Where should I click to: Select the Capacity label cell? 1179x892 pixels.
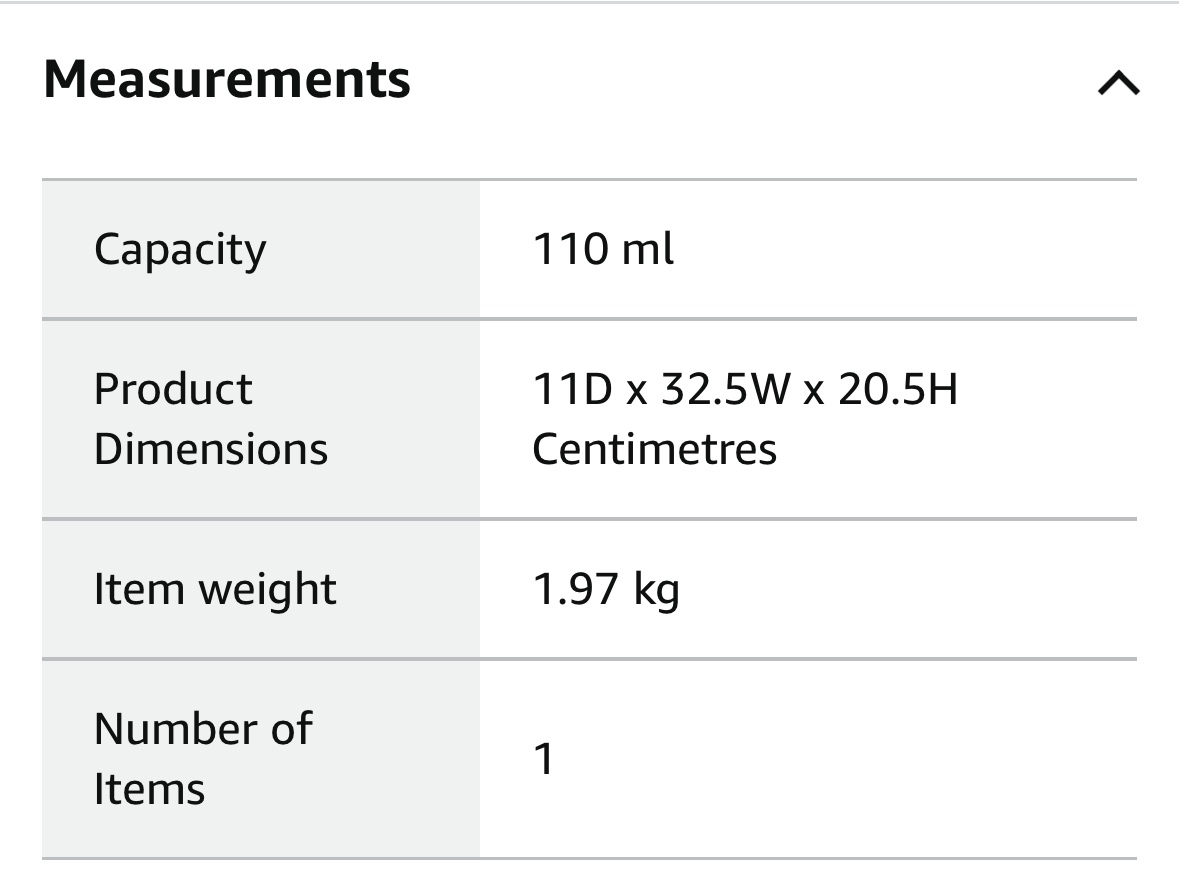point(180,249)
